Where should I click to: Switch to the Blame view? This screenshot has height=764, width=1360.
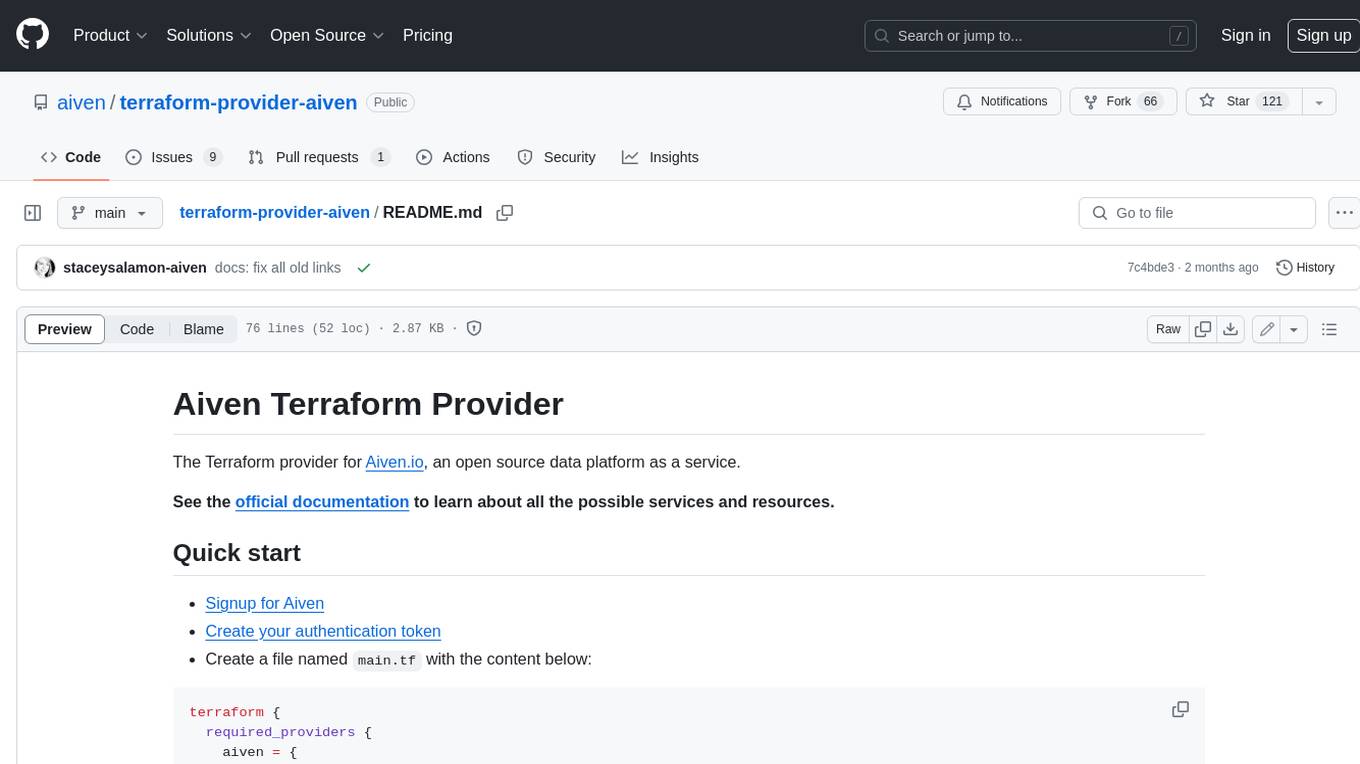click(204, 329)
